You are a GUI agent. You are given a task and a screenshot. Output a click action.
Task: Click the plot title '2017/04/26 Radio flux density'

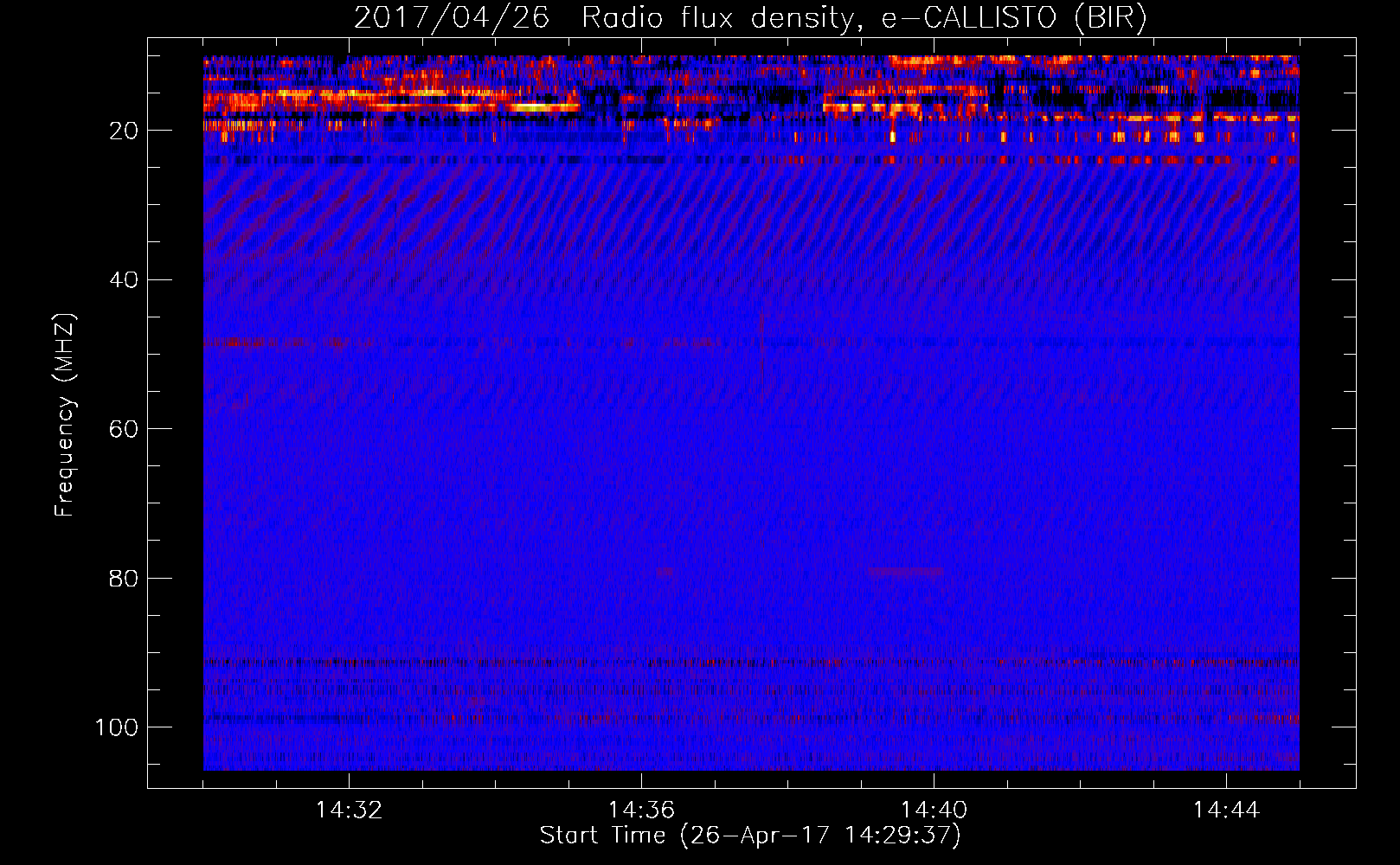[750, 18]
